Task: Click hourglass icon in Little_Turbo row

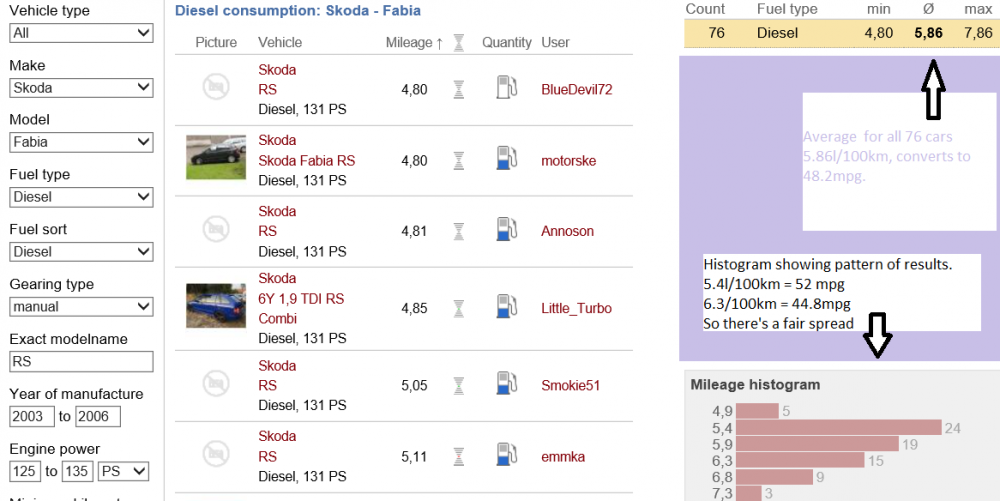Action: coord(459,309)
